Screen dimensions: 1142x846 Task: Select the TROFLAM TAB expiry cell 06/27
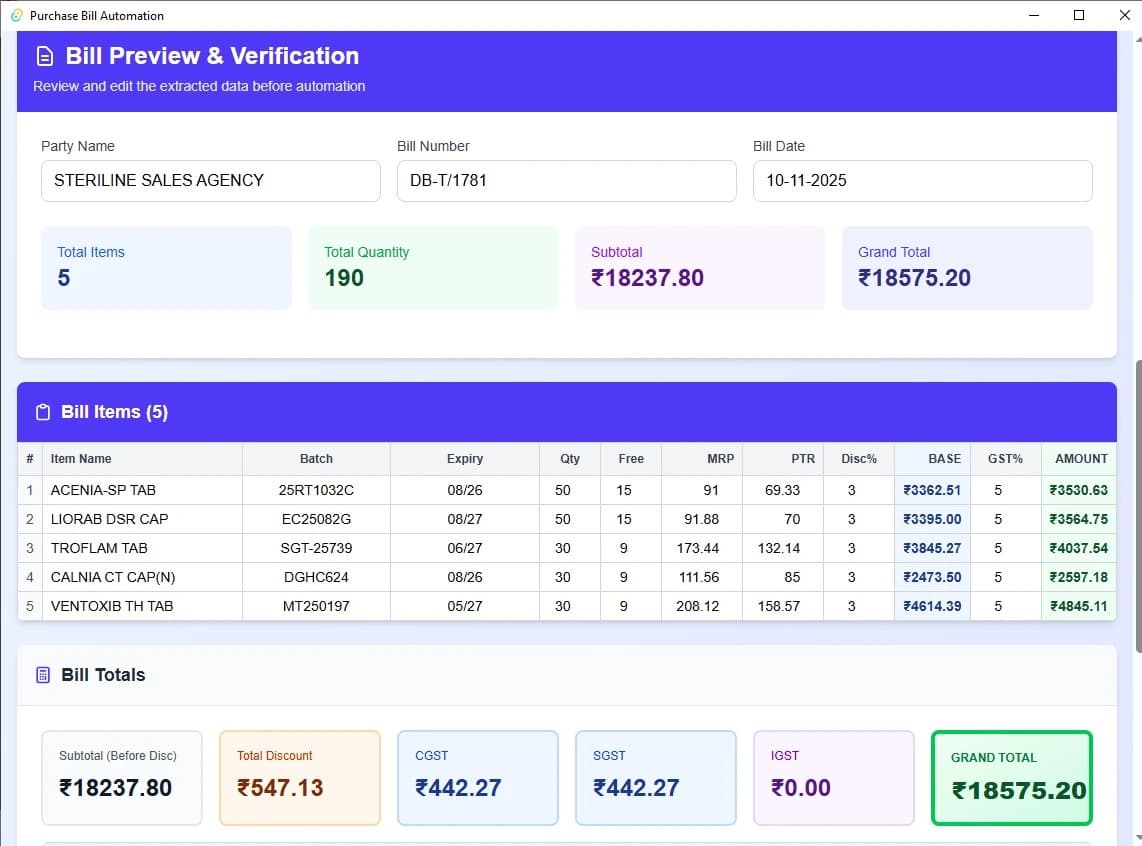tap(465, 548)
